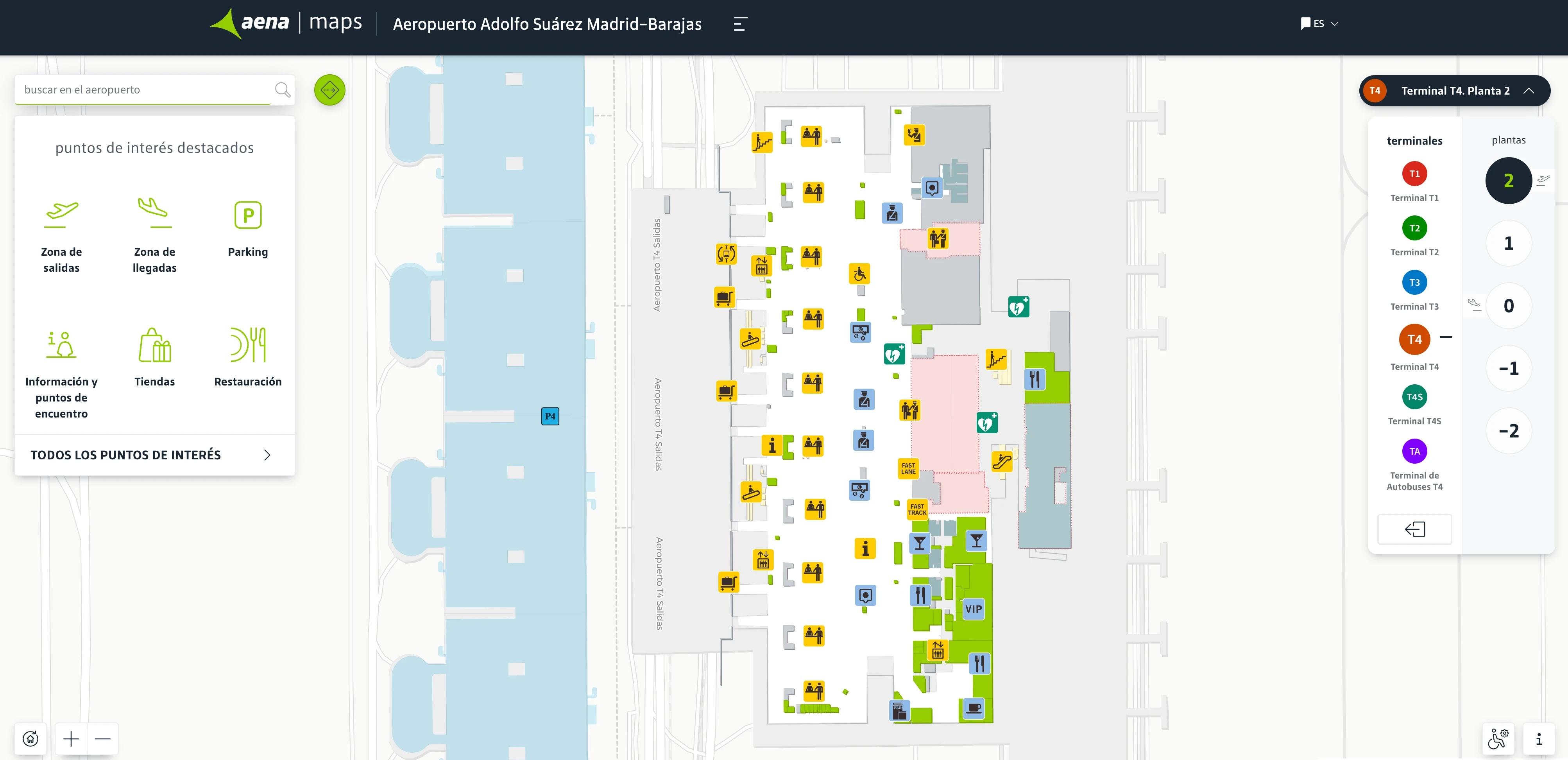
Task: Click the P4 parking marker
Action: [550, 416]
